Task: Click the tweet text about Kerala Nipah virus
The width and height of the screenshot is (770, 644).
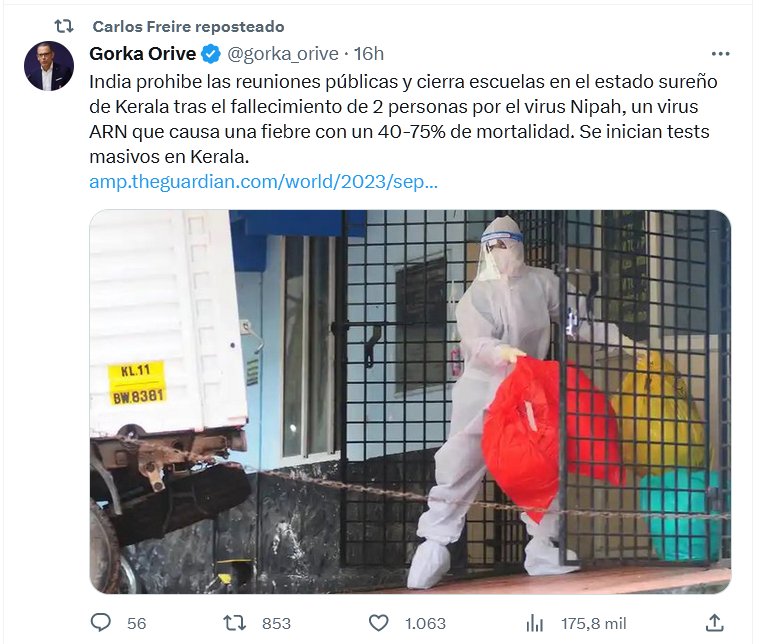Action: 403,119
